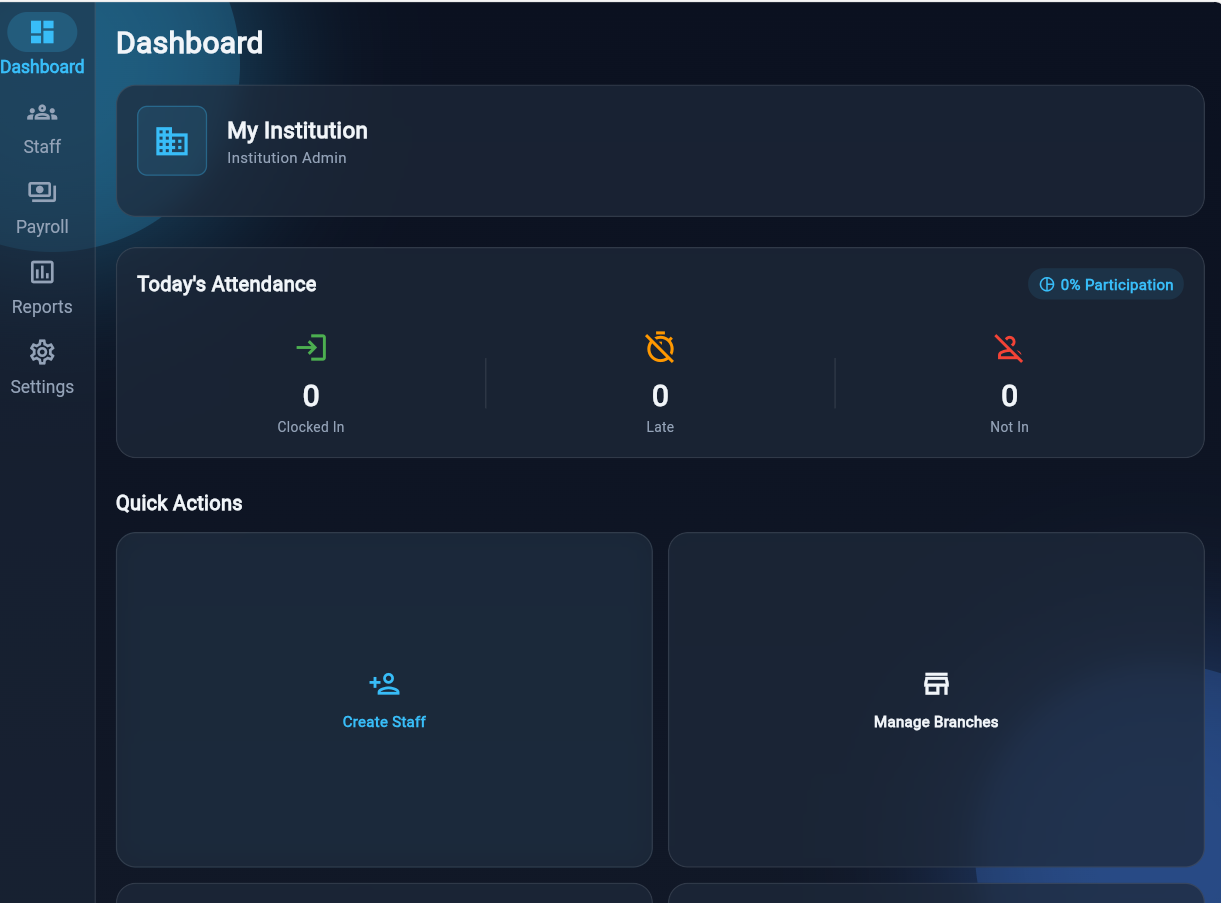Select the Staff icon in sidebar

[41, 112]
